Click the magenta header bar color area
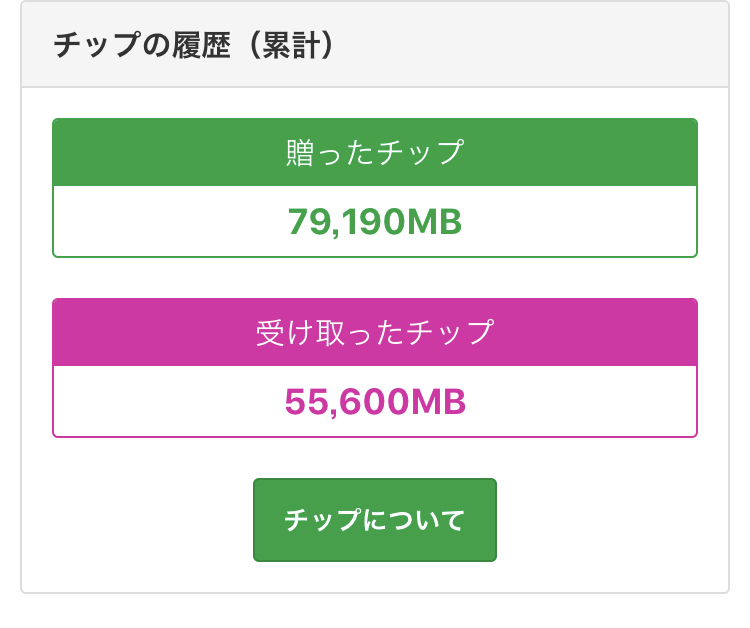Screen dimensions: 750x628 tap(600, 332)
